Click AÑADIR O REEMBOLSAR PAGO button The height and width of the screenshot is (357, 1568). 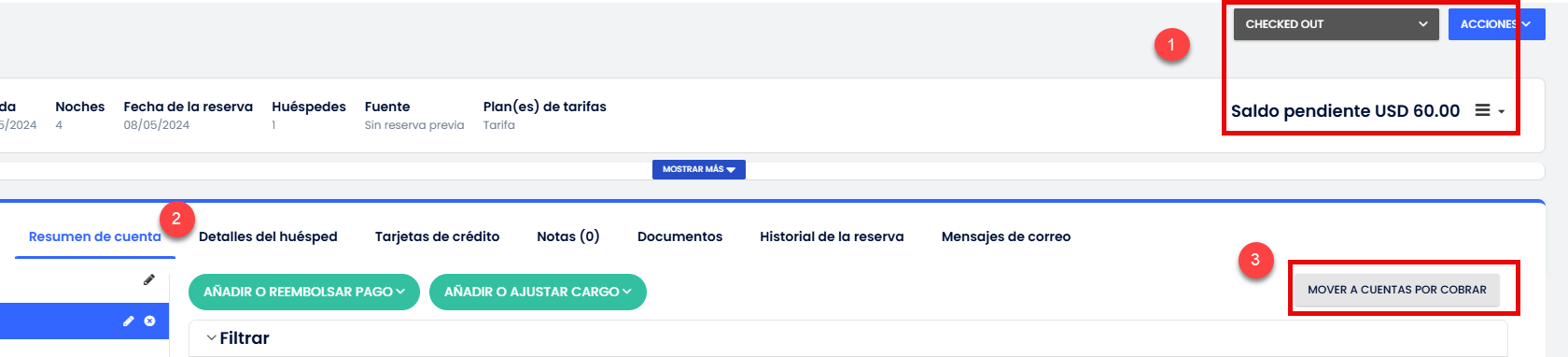(x=304, y=292)
